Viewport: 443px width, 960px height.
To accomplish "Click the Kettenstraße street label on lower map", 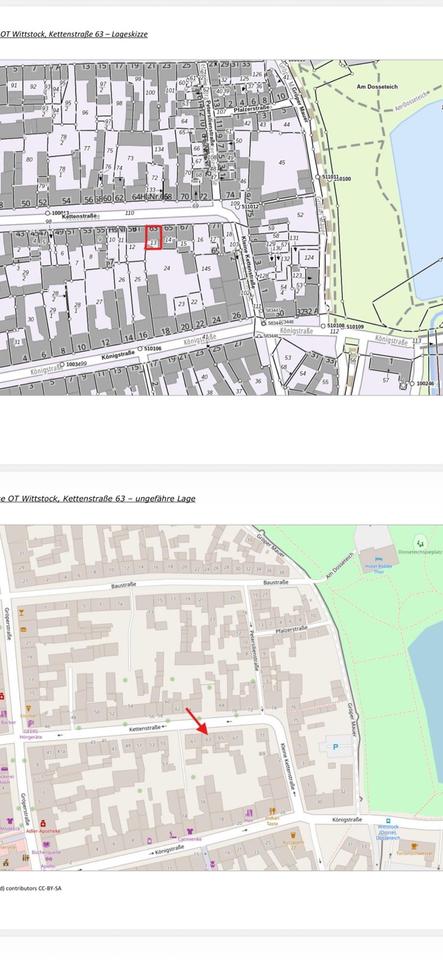I will point(144,728).
